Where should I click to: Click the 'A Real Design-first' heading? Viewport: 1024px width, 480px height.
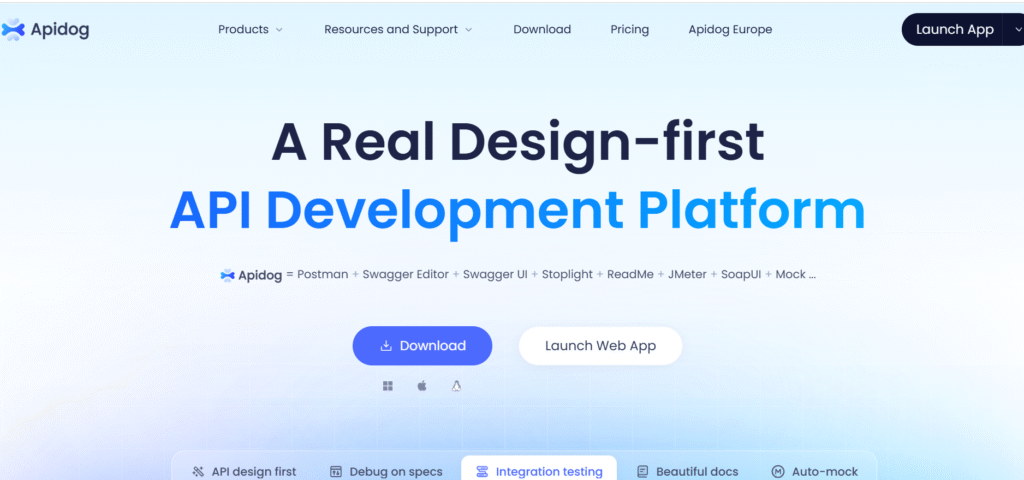pos(517,142)
